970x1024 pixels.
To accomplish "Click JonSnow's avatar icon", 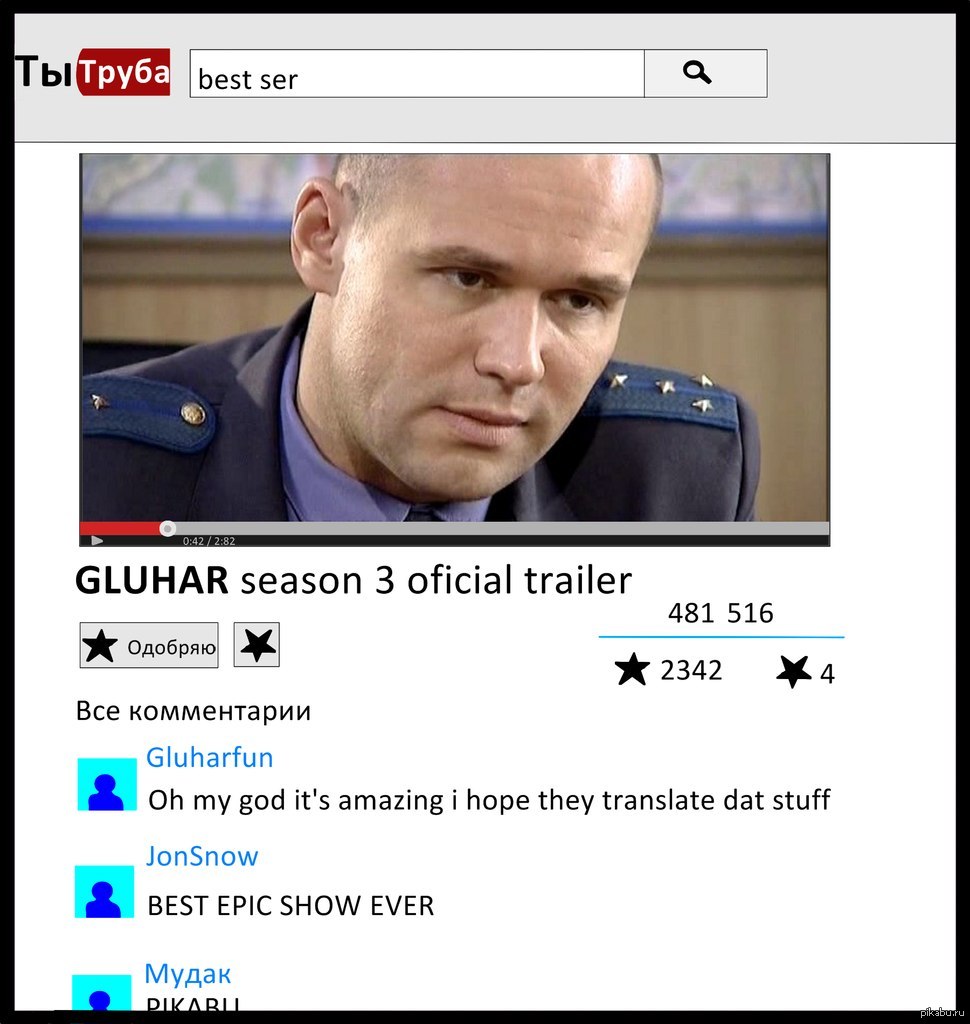I will (105, 891).
